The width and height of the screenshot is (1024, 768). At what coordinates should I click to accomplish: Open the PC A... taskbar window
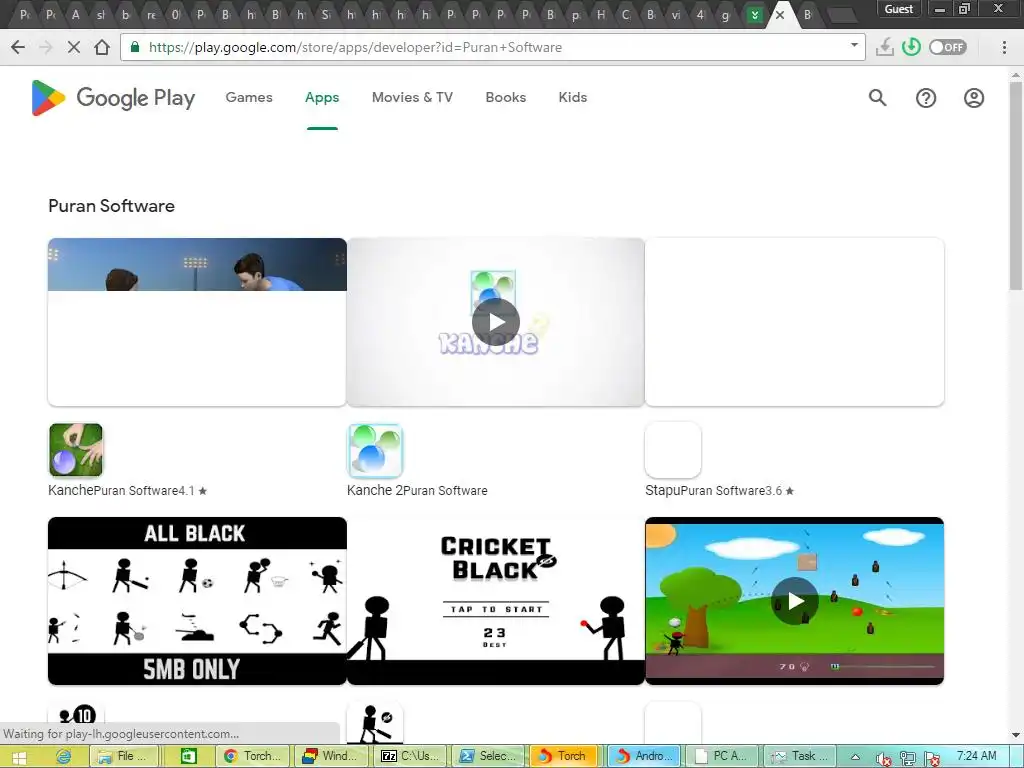[x=722, y=756]
